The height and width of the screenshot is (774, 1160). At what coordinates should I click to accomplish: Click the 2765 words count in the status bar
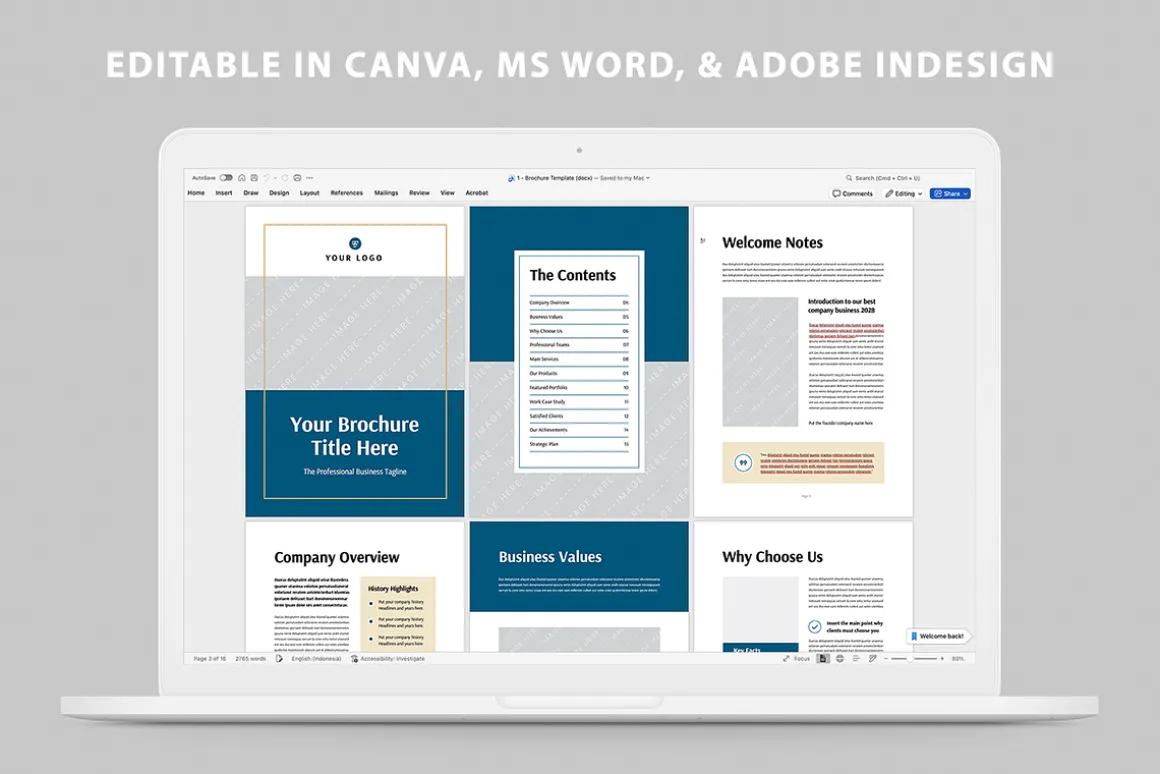click(x=251, y=659)
